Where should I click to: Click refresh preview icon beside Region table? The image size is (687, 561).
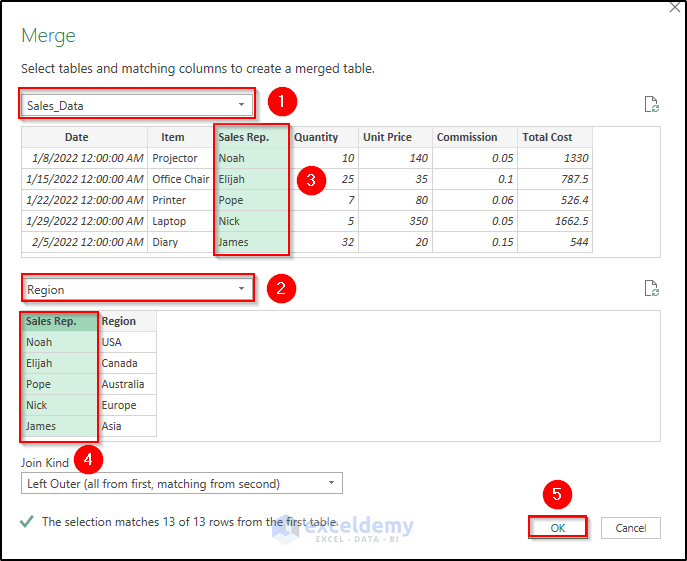(651, 289)
